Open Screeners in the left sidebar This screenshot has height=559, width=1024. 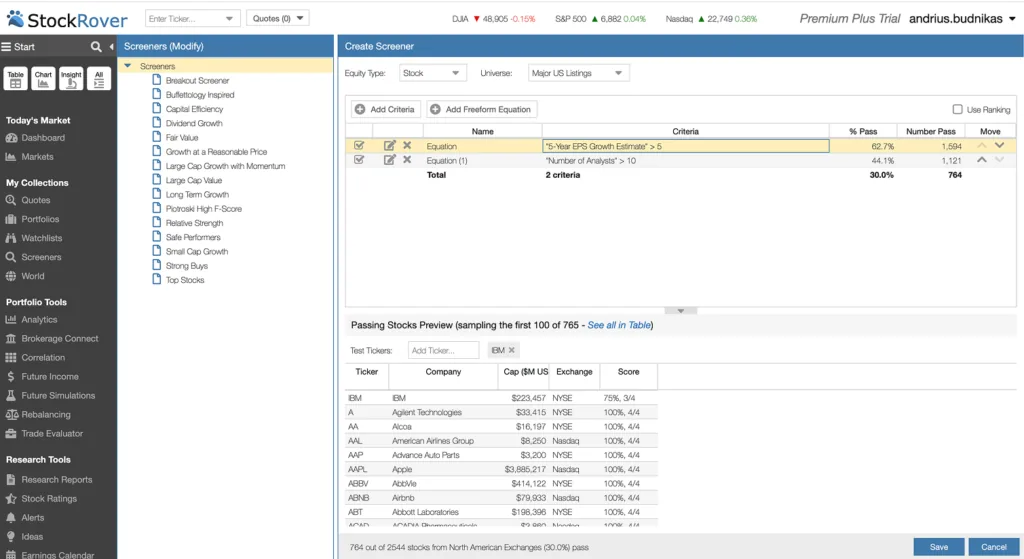(x=42, y=257)
